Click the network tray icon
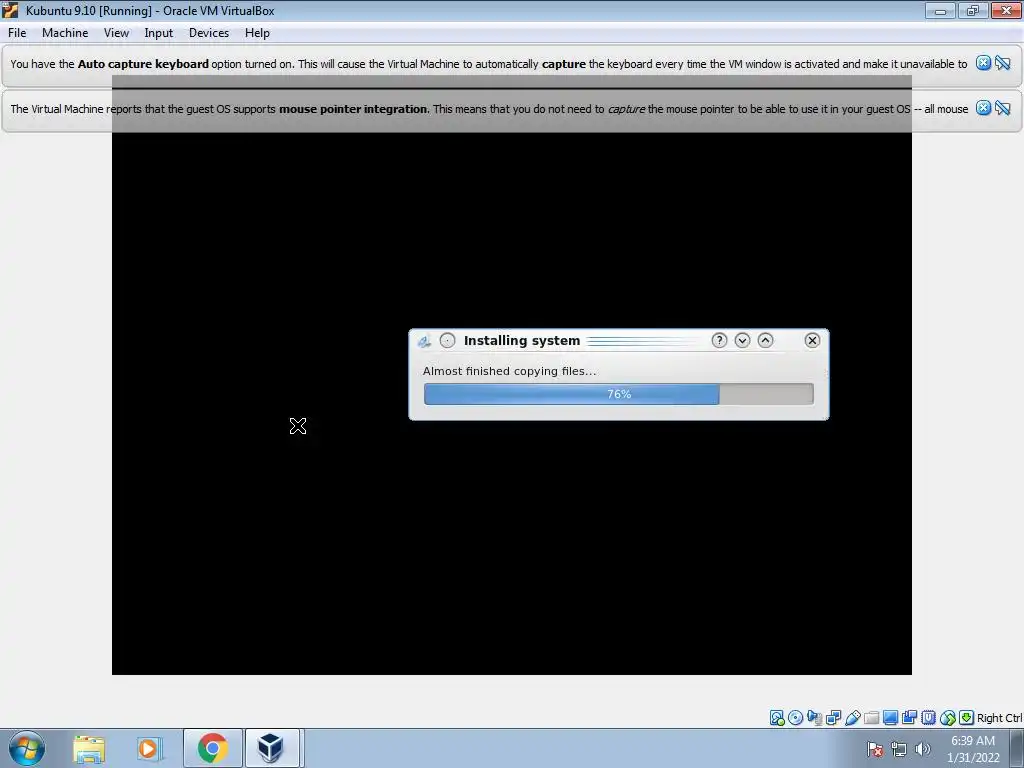1024x768 pixels. point(899,749)
